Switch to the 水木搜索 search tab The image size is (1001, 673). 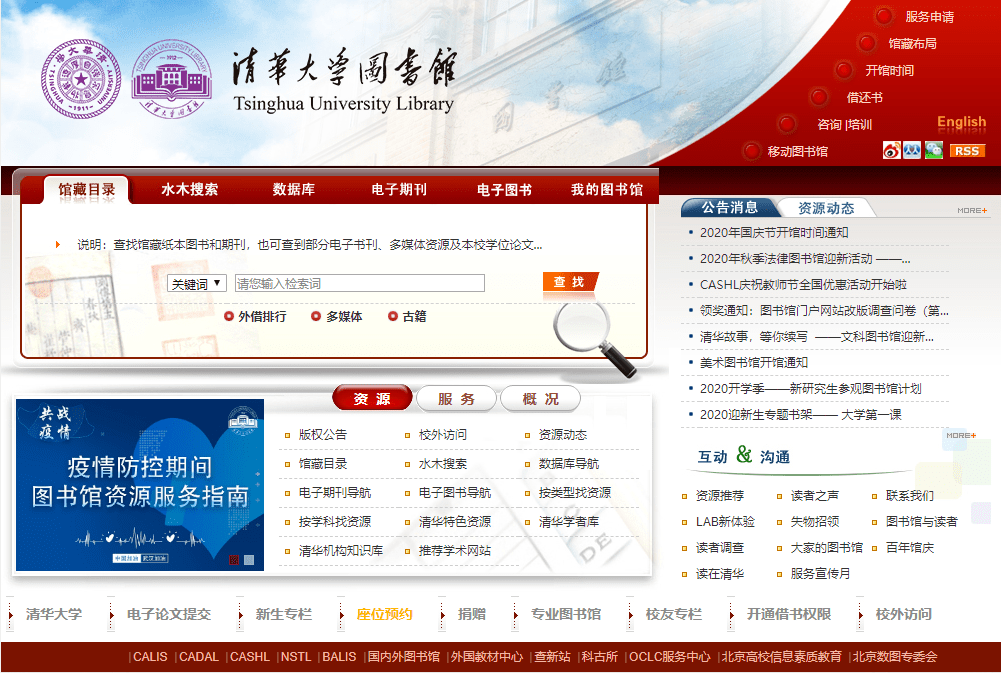(190, 190)
